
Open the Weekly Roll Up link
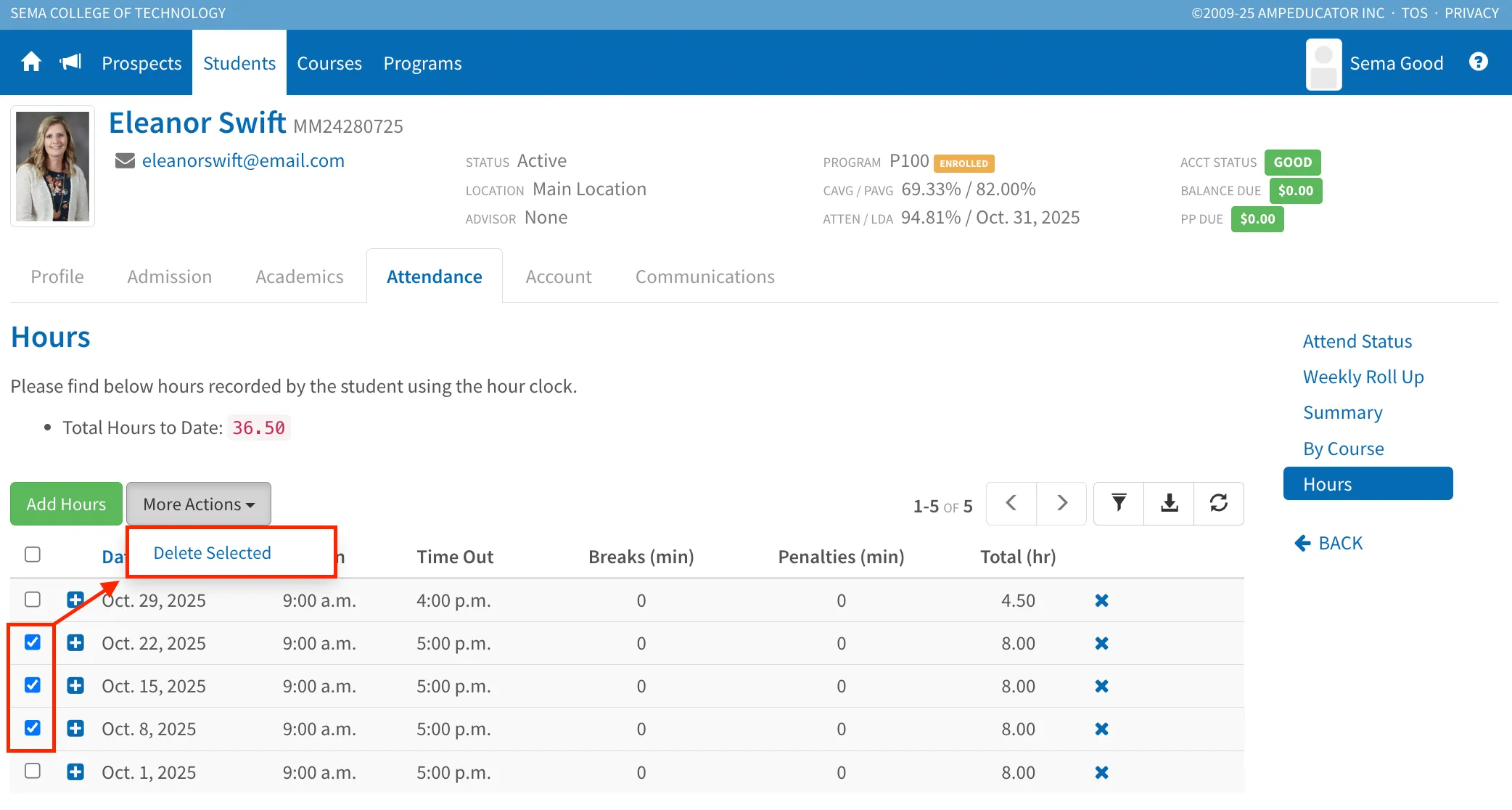[1363, 377]
